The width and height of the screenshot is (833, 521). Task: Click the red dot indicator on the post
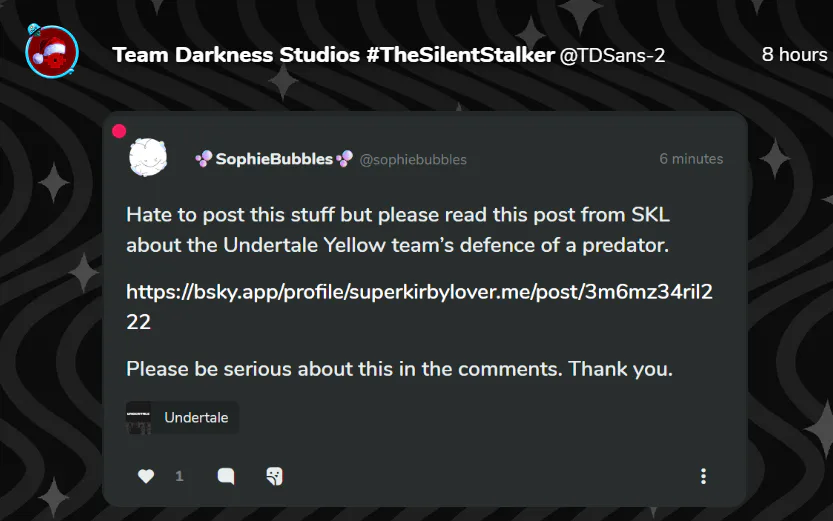pos(119,131)
